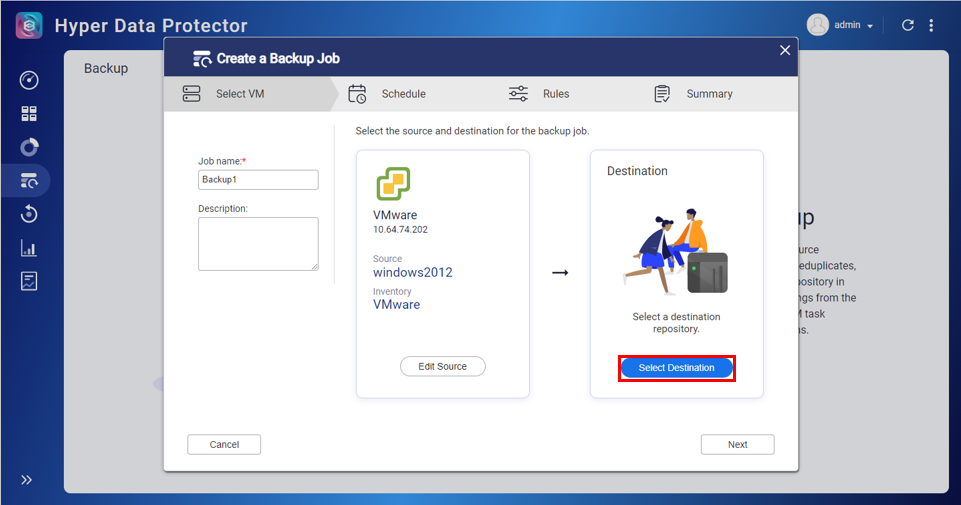Screen dimensions: 961x505
Task: Close the Create a Backup Job dialog
Action: click(x=785, y=50)
